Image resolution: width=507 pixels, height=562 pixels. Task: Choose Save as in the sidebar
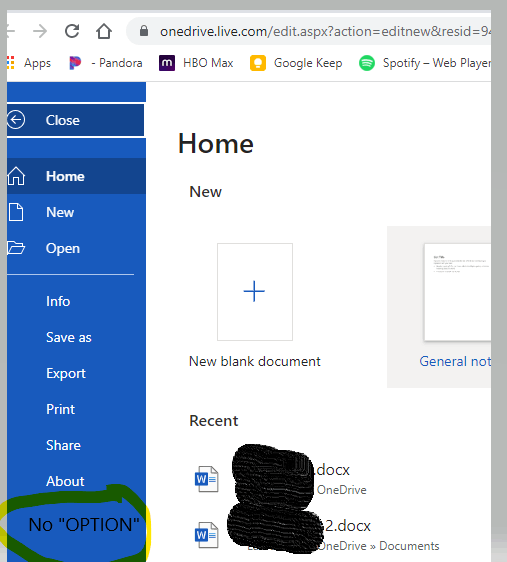pyautogui.click(x=69, y=337)
